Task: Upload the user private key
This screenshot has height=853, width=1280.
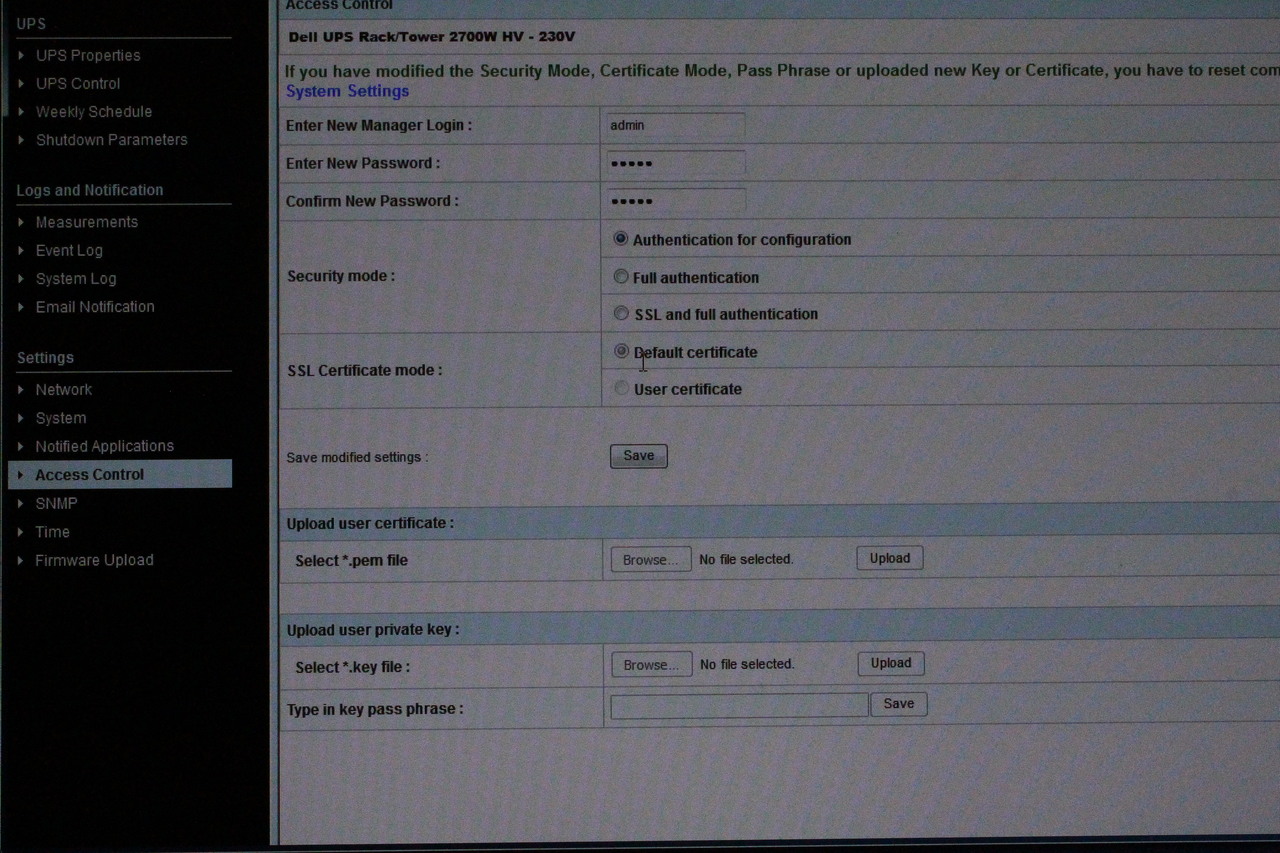Action: click(x=891, y=663)
